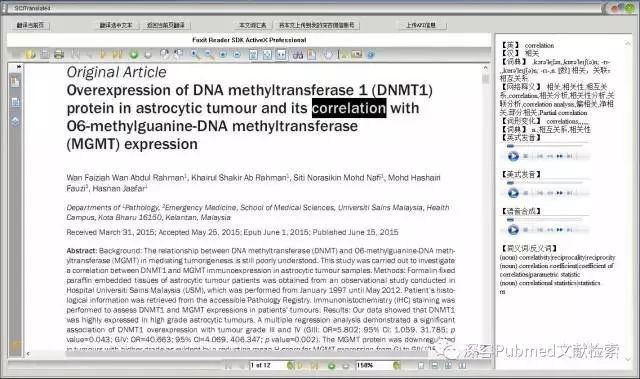
Task: Open the page number dropdown
Action: point(290,365)
